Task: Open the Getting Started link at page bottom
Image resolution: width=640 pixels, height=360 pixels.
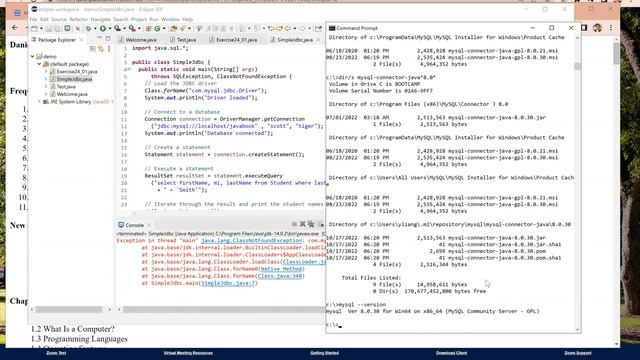Action: pyautogui.click(x=324, y=353)
